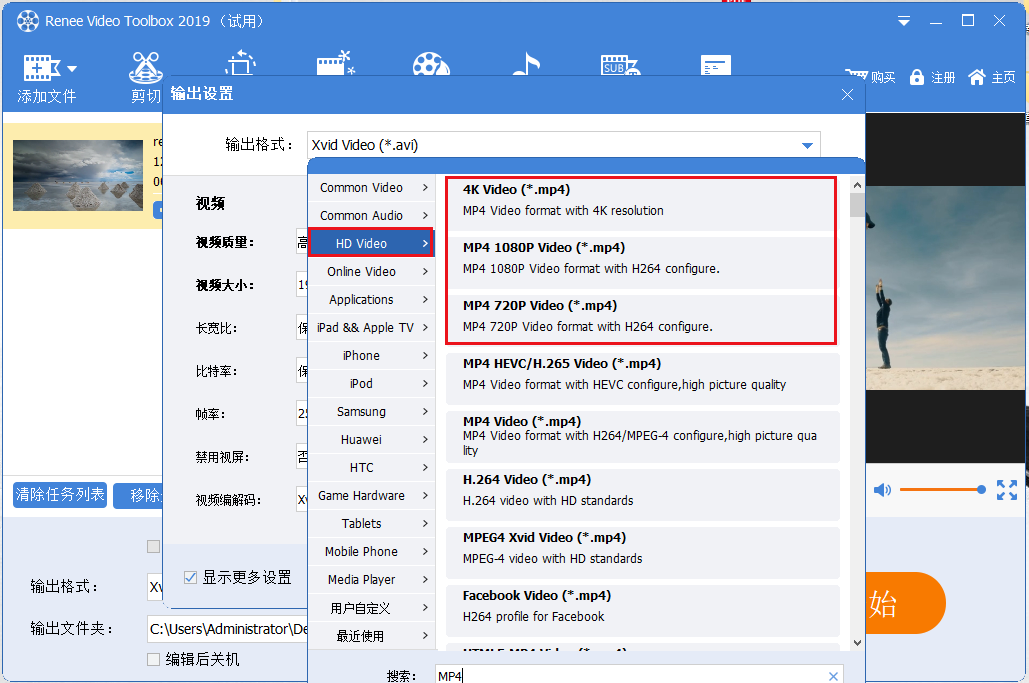Choose Facebook Video (*.mp4) format
The height and width of the screenshot is (683, 1029).
642,610
